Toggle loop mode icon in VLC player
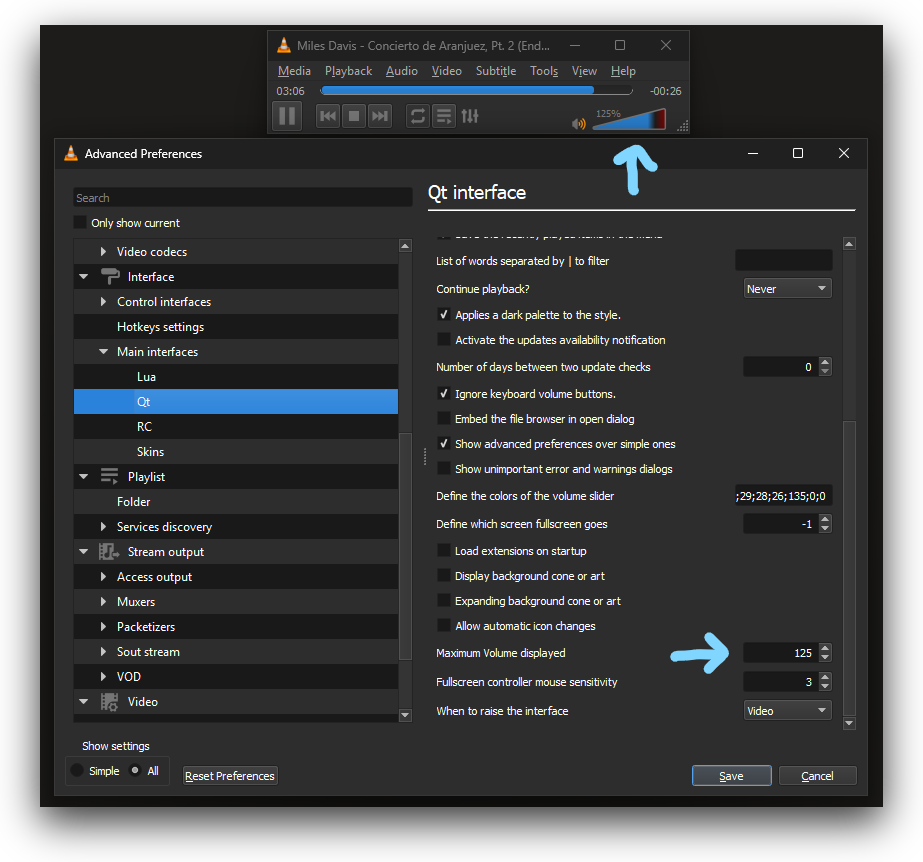923x862 pixels. tap(418, 116)
